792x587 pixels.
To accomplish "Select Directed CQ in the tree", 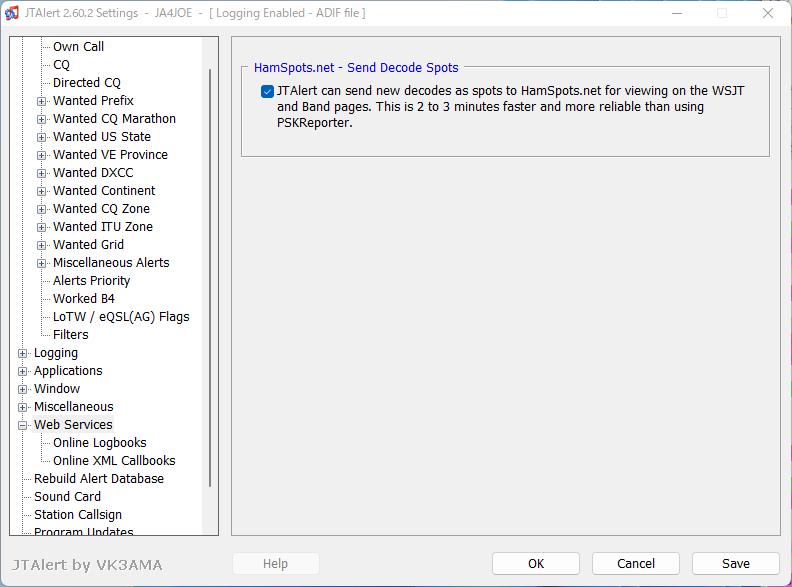I will [87, 82].
